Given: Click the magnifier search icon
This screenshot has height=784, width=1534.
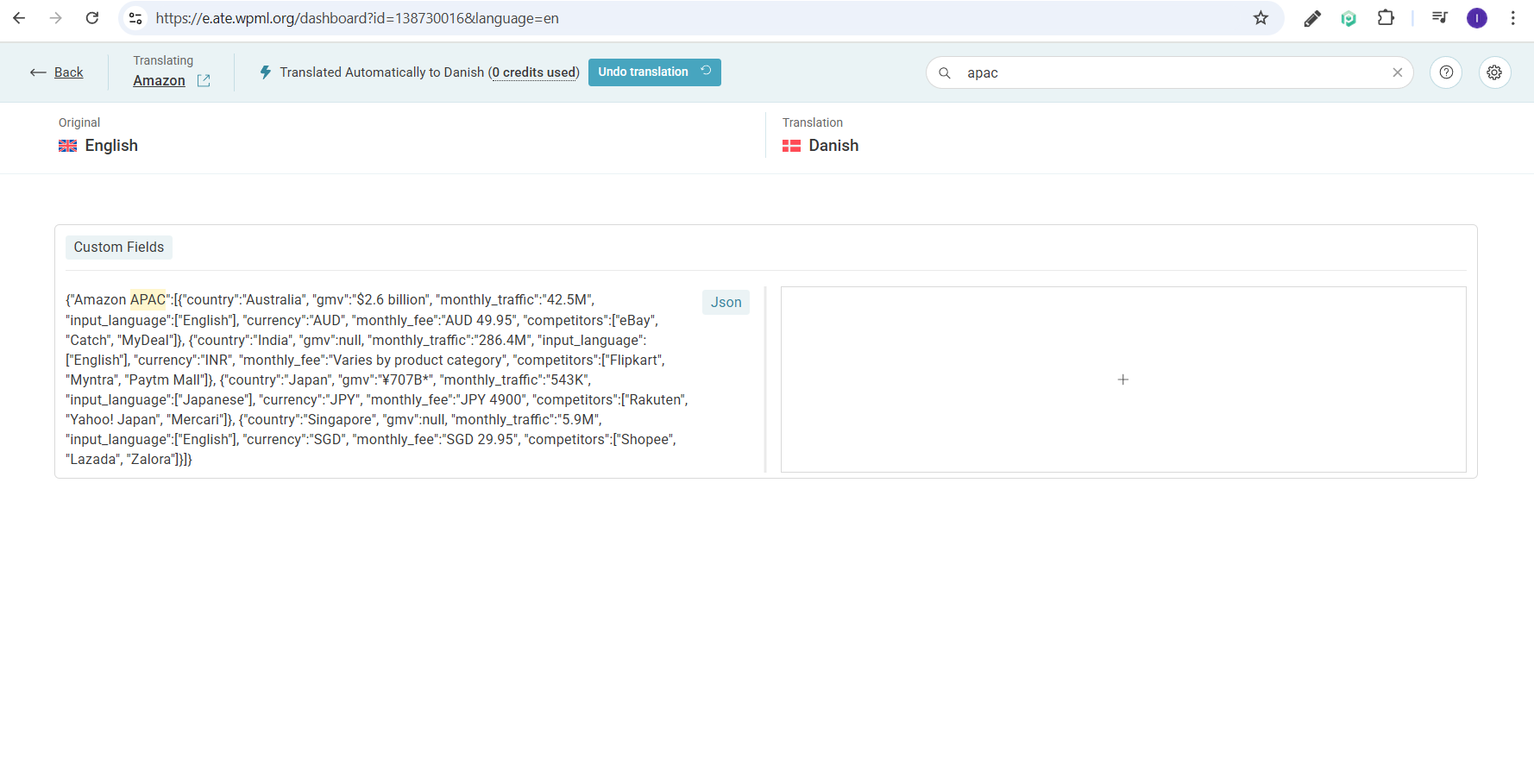Looking at the screenshot, I should pyautogui.click(x=945, y=72).
